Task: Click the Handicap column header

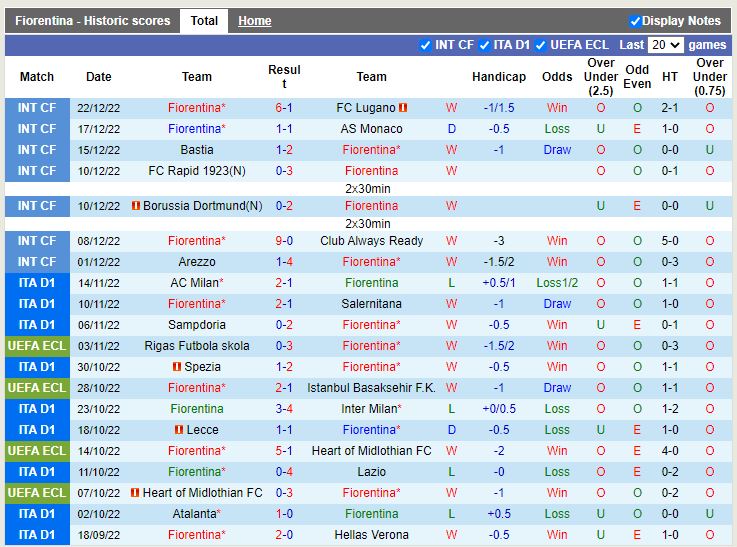Action: [498, 77]
